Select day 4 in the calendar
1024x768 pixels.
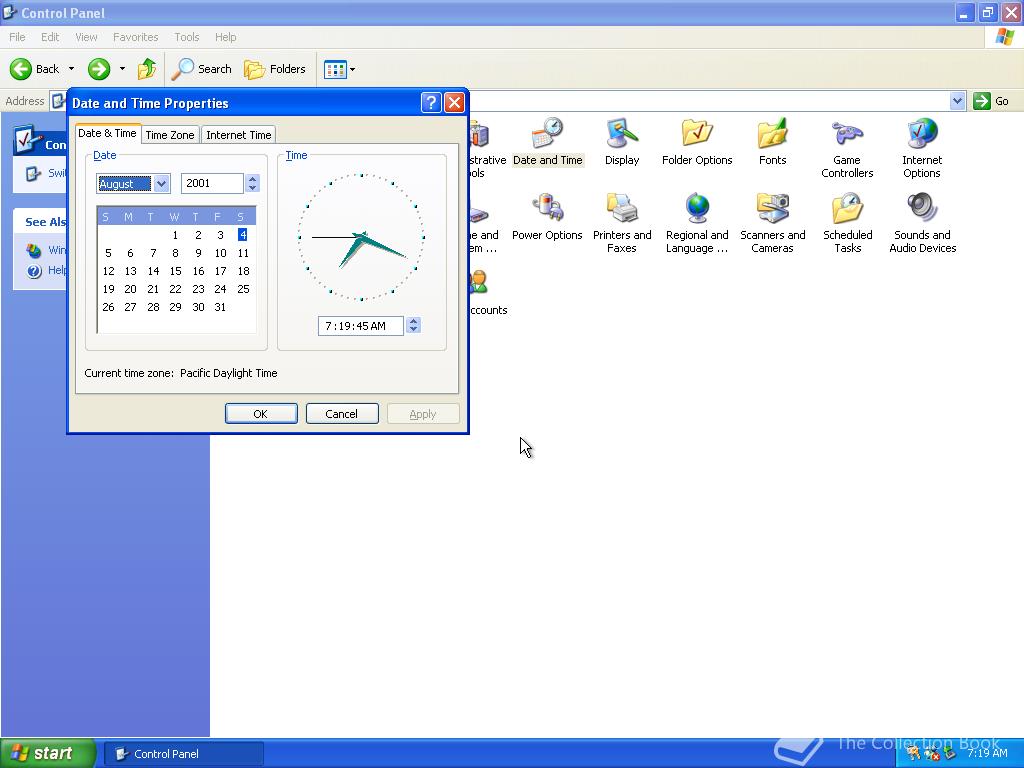(x=242, y=234)
